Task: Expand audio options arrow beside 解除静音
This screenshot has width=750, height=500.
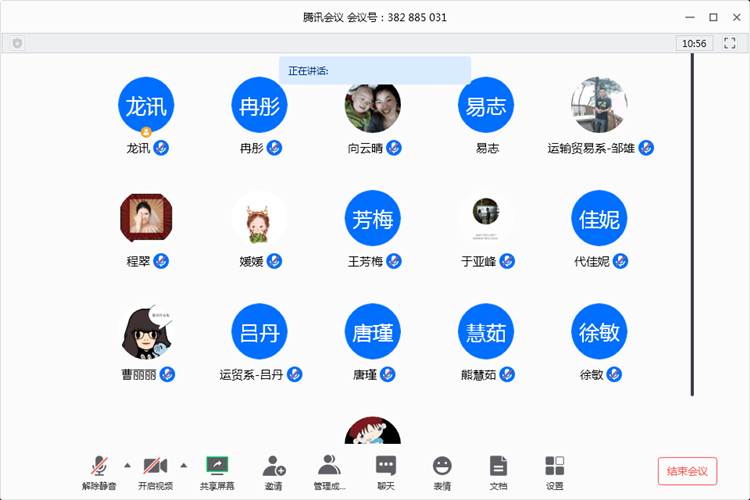Action: [x=126, y=465]
